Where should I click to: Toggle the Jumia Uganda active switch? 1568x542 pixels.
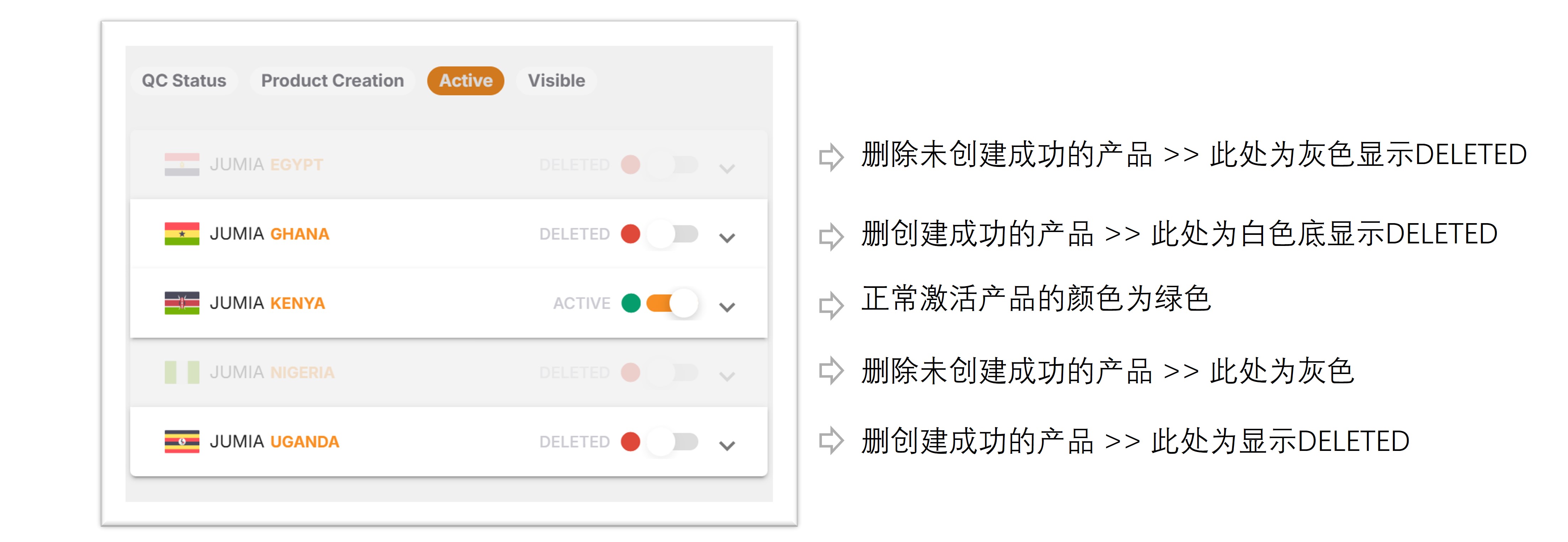pos(672,442)
